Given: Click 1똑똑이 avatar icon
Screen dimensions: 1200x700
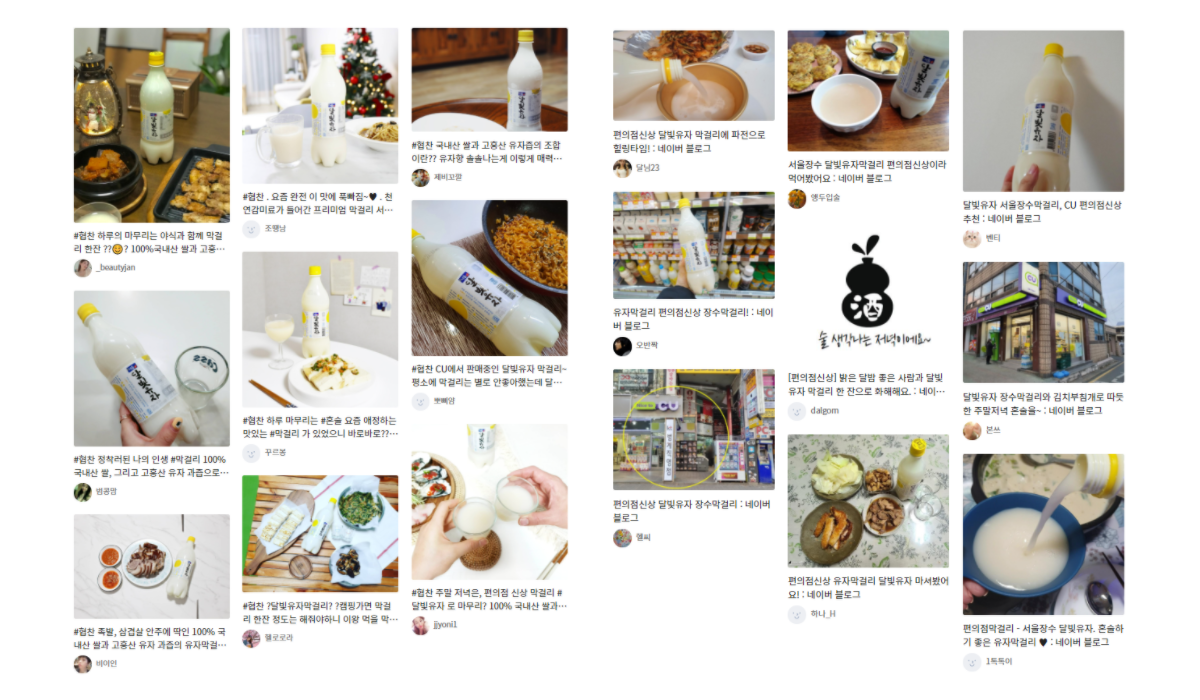Looking at the screenshot, I should tap(972, 661).
